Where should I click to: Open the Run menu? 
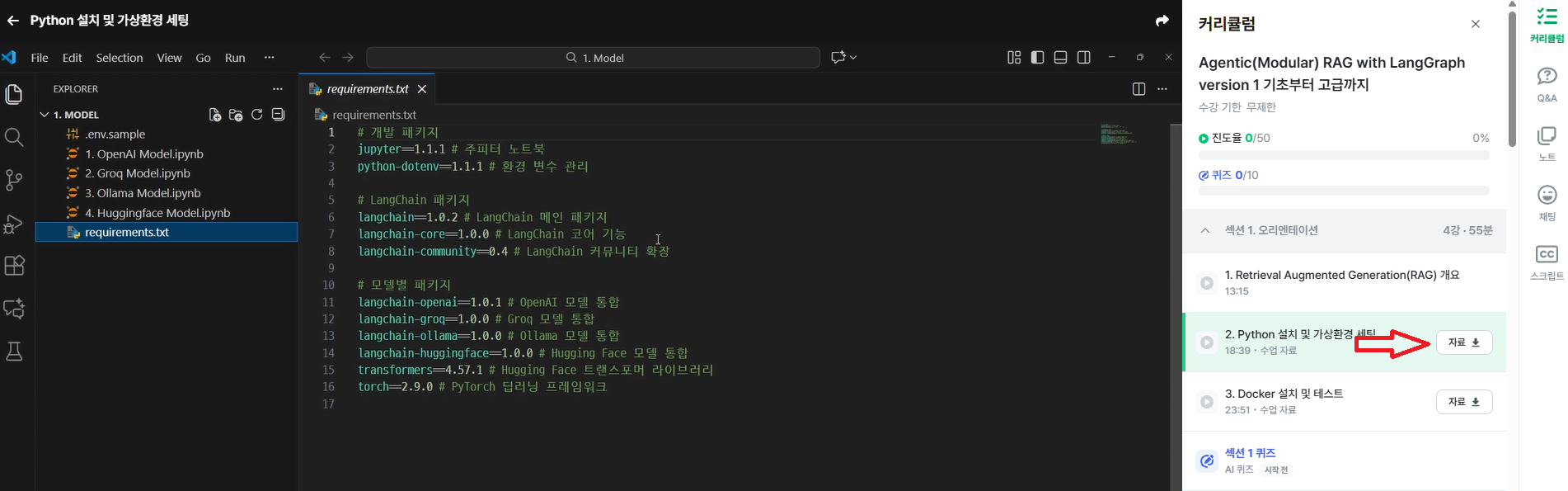(235, 58)
